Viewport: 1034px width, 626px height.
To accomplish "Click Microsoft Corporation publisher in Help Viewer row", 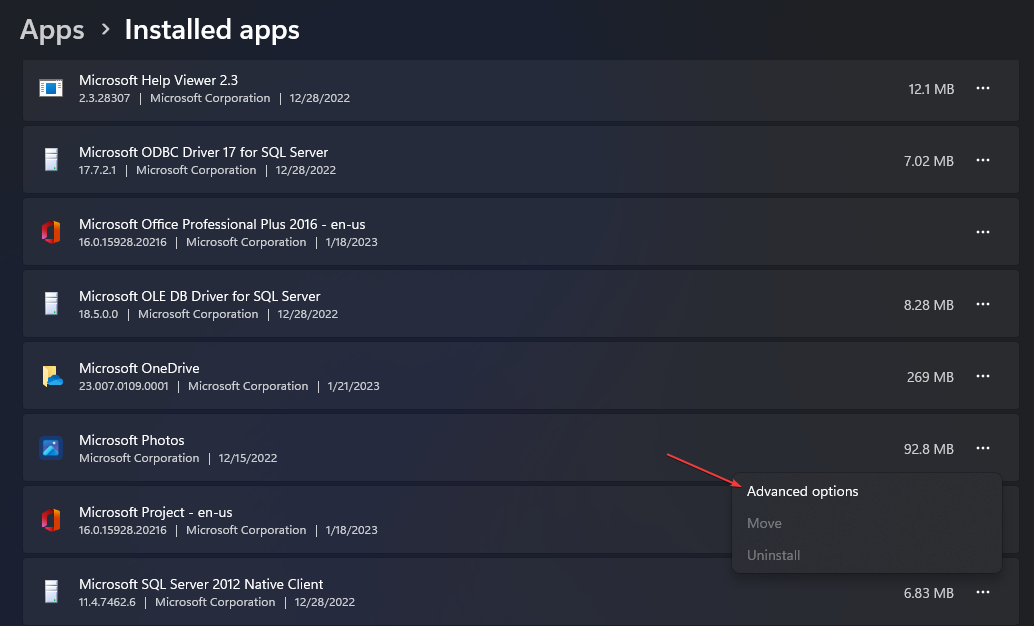I will tap(210, 98).
